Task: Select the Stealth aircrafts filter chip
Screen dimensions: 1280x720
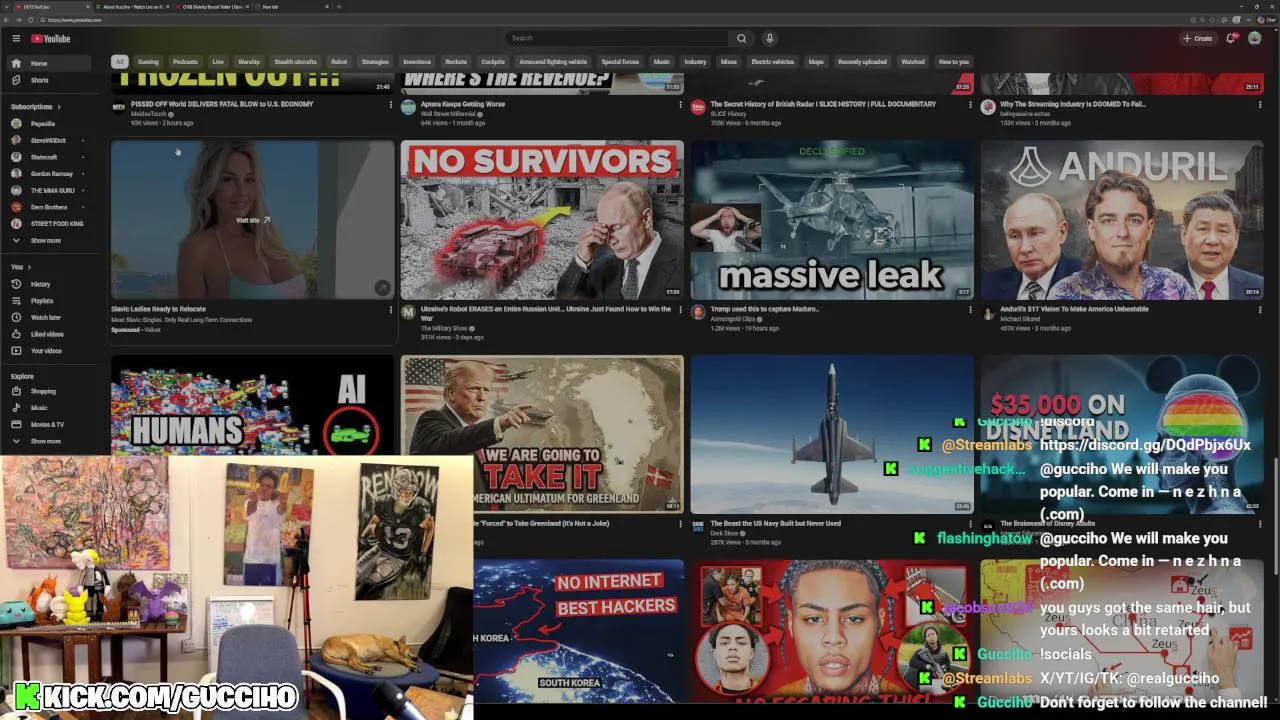Action: (x=295, y=62)
